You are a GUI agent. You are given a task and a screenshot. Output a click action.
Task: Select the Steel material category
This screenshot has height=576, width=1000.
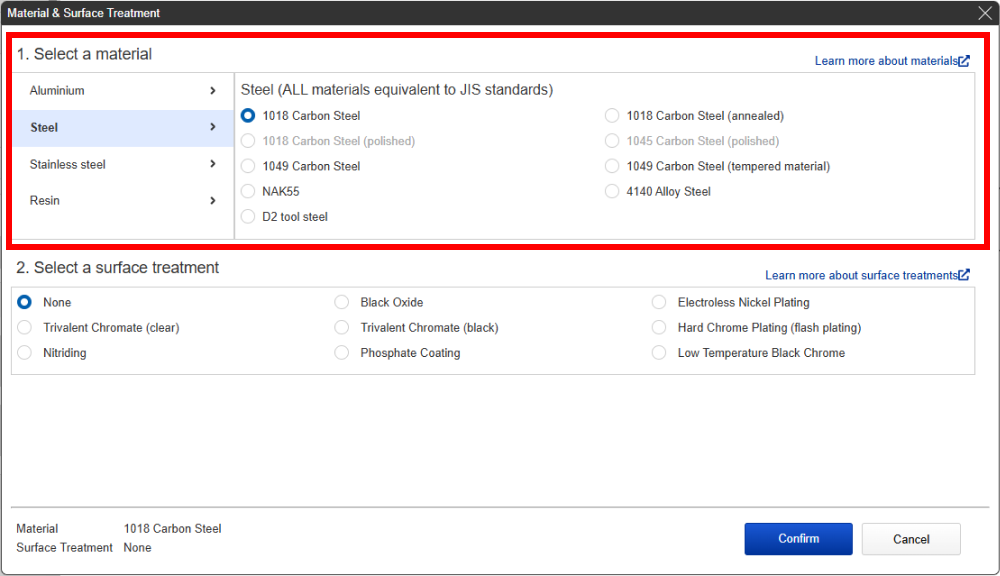pos(45,128)
